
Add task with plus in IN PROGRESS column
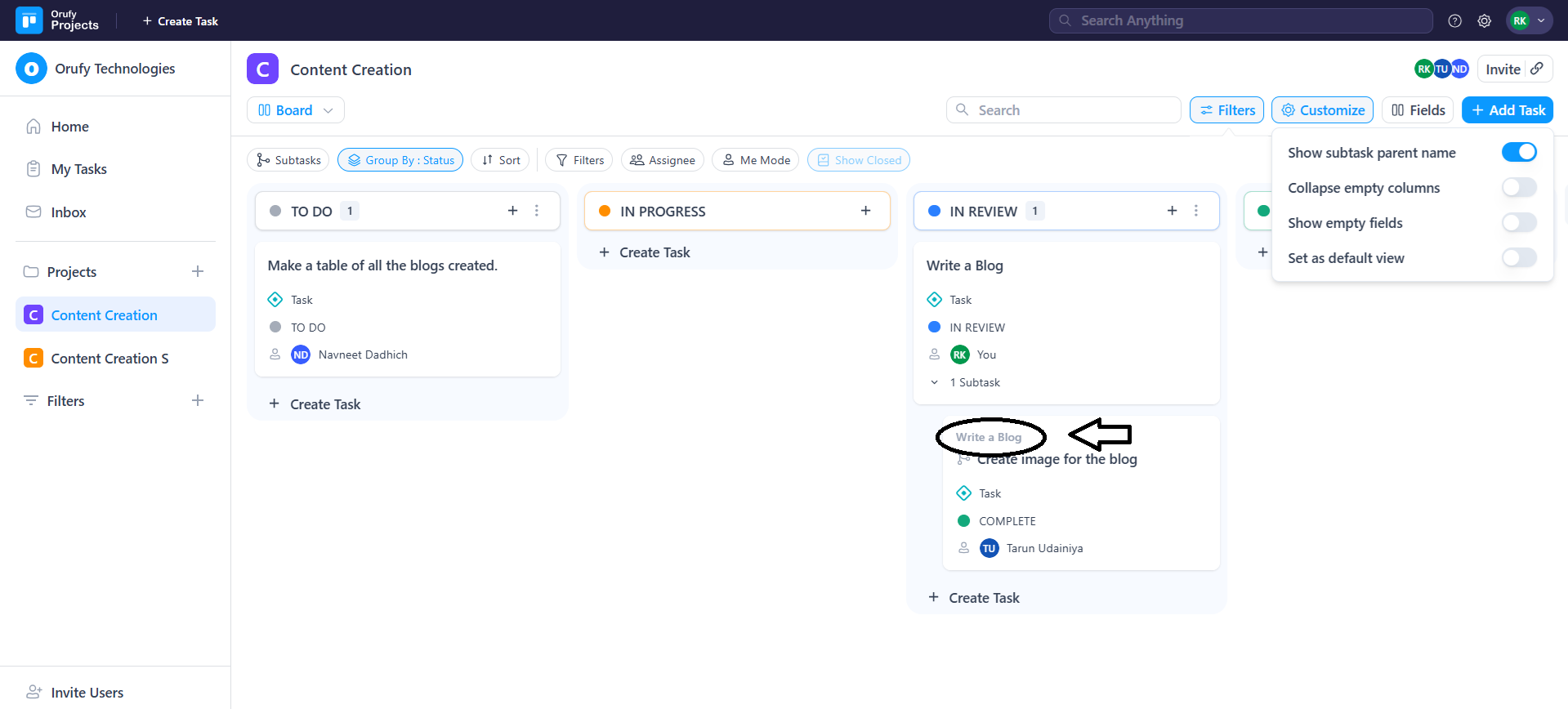[865, 211]
